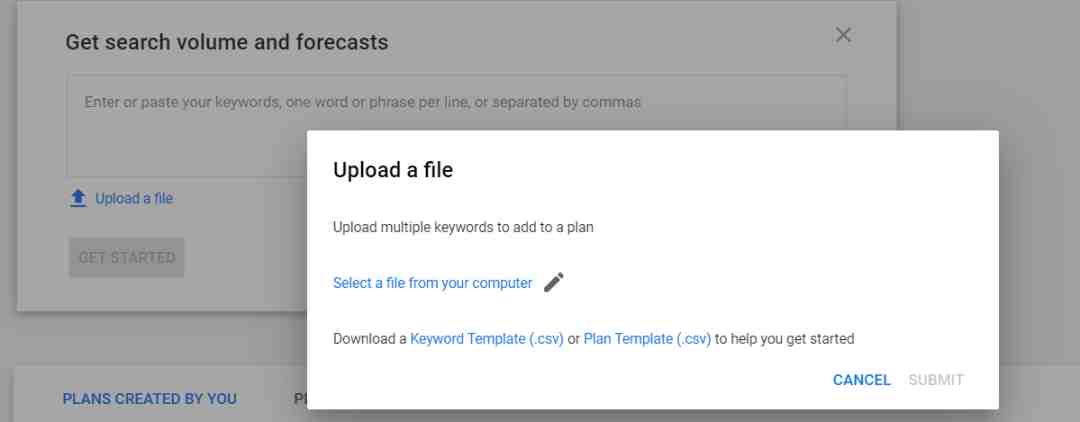1080x422 pixels.
Task: Click the greyed-out GET STARTED button
Action: [x=127, y=257]
